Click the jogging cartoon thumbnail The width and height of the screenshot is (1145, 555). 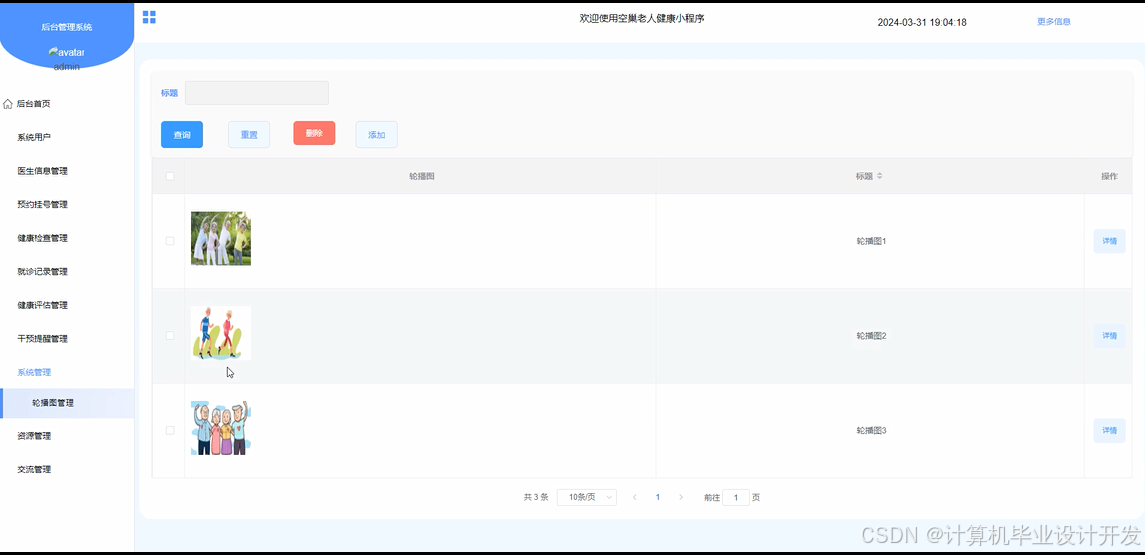pyautogui.click(x=221, y=333)
